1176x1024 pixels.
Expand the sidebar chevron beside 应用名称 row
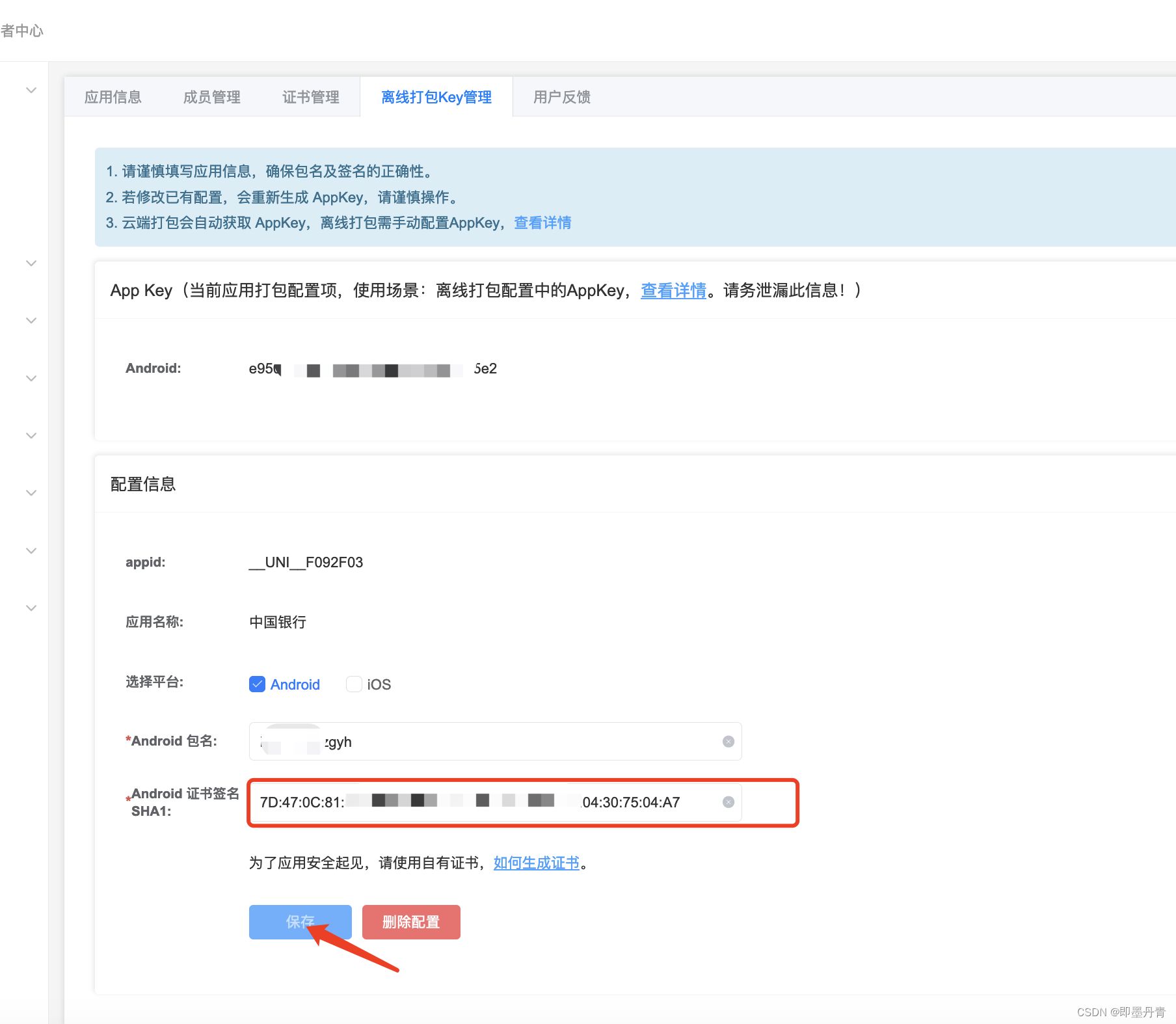[31, 608]
